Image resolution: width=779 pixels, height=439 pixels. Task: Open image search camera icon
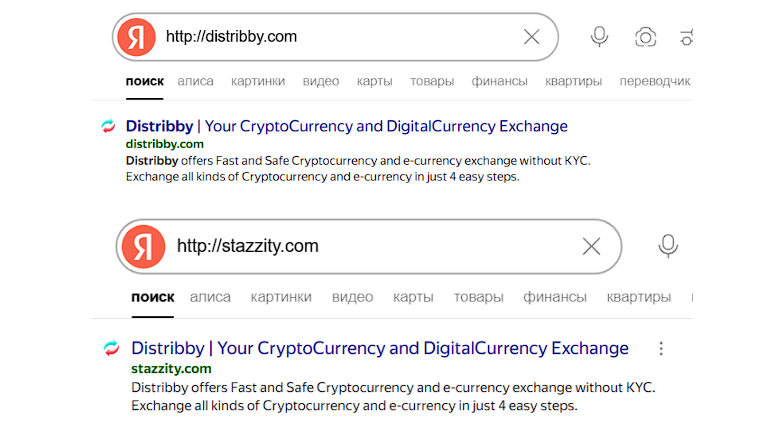point(646,37)
